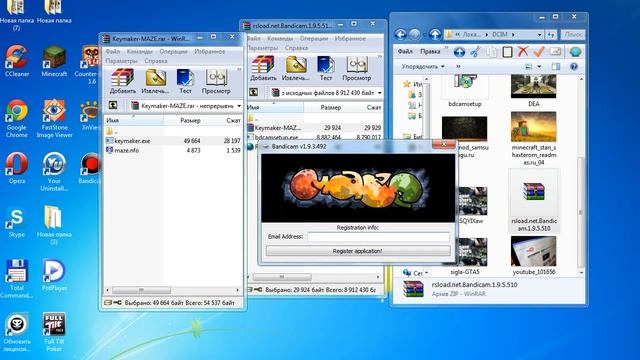The image size is (640, 360).
Task: Click Извлечь icon in rsload.net.Bandicam WinRAR window
Action: click(296, 68)
